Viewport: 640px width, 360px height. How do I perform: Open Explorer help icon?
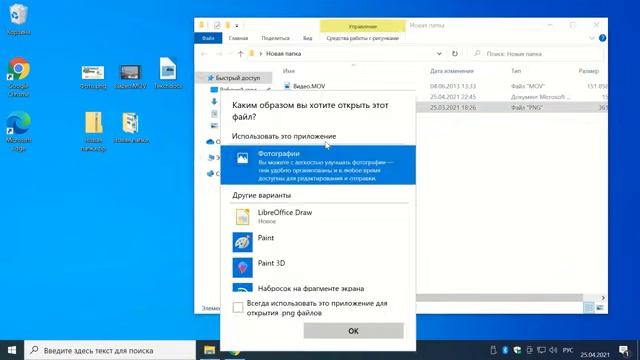click(x=602, y=38)
